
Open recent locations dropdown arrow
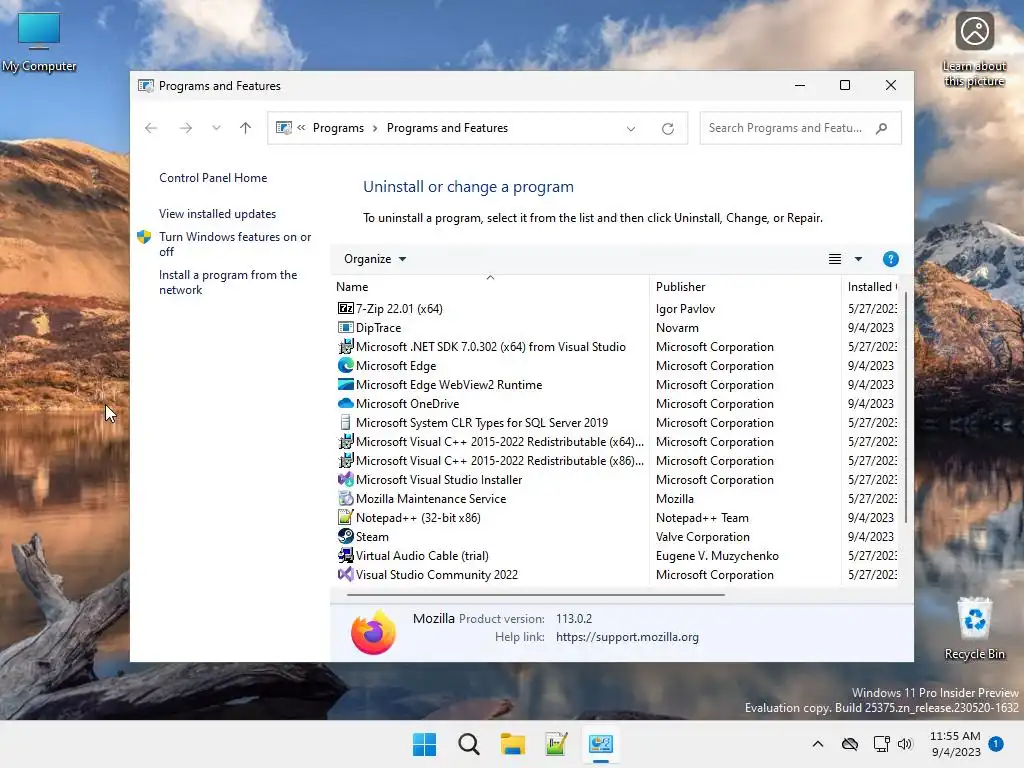216,128
